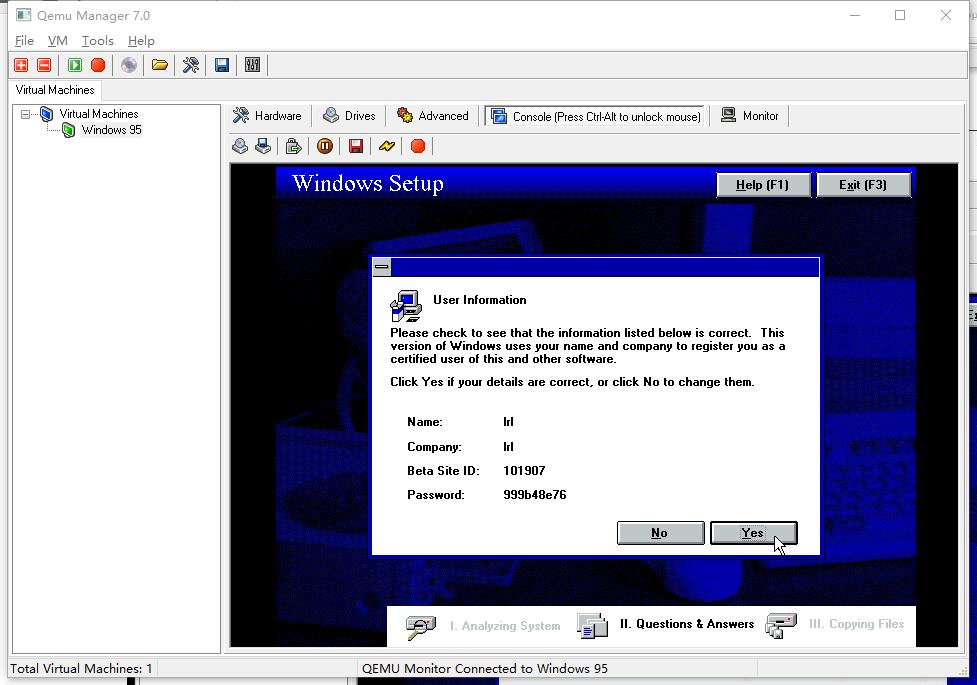Click the red plus new VM icon
The height and width of the screenshot is (685, 977).
click(x=21, y=65)
